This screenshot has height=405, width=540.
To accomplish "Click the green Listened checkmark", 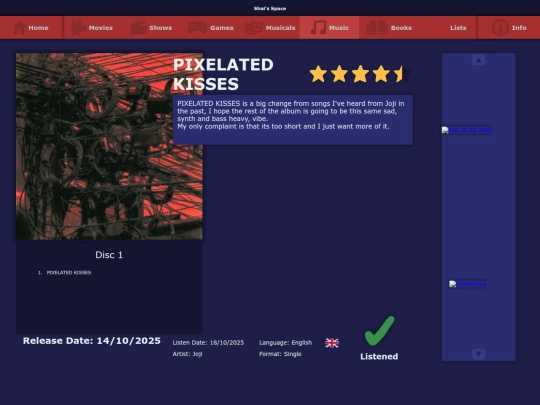I will [380, 331].
